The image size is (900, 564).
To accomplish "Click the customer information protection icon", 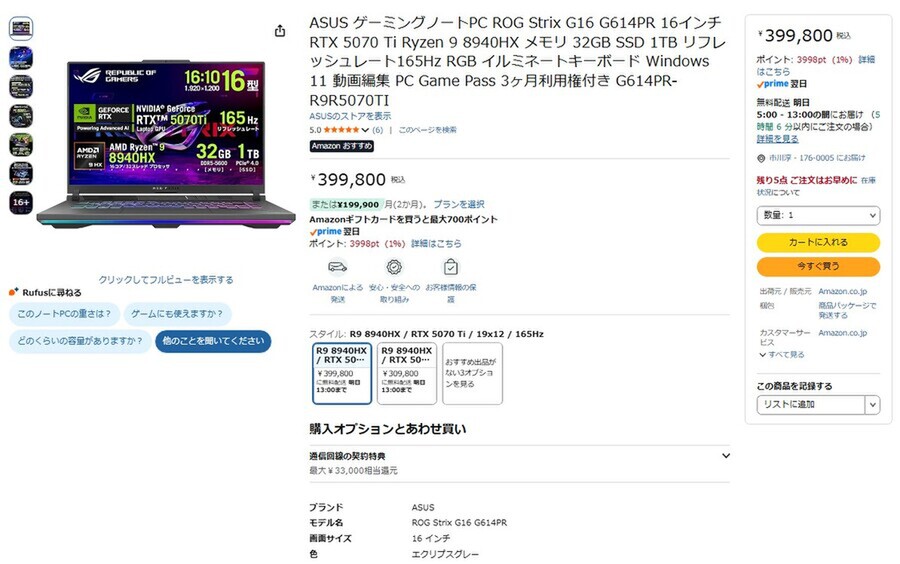I will [x=451, y=267].
